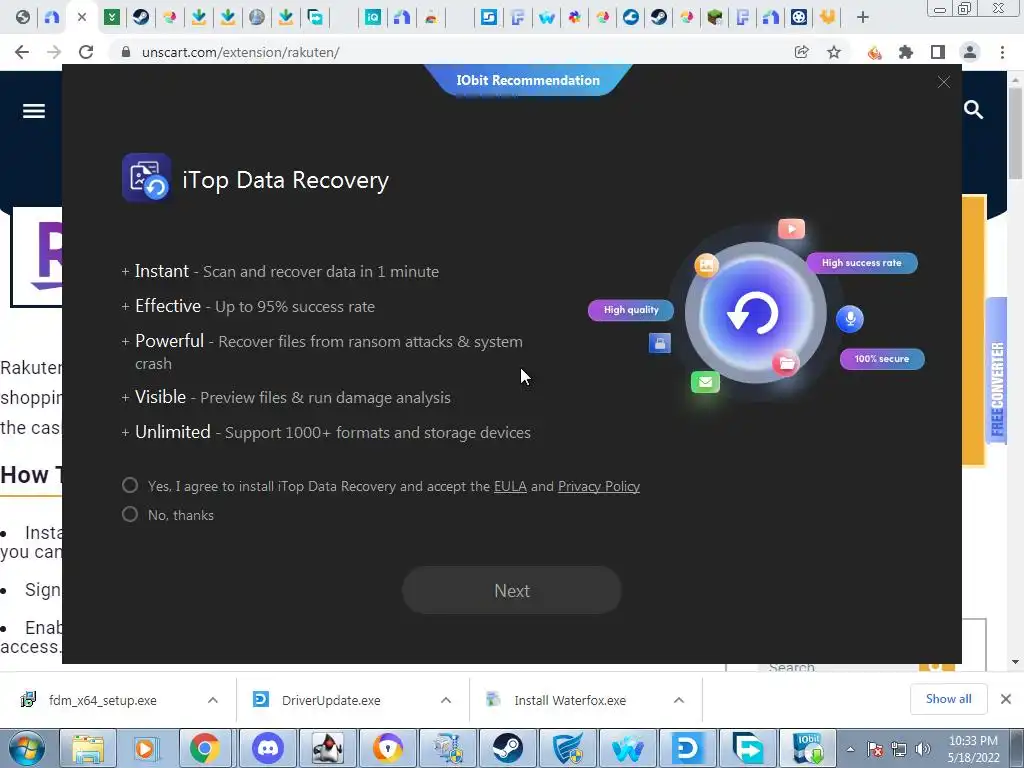Open the EULA link
This screenshot has height=768, width=1024.
[x=510, y=487]
